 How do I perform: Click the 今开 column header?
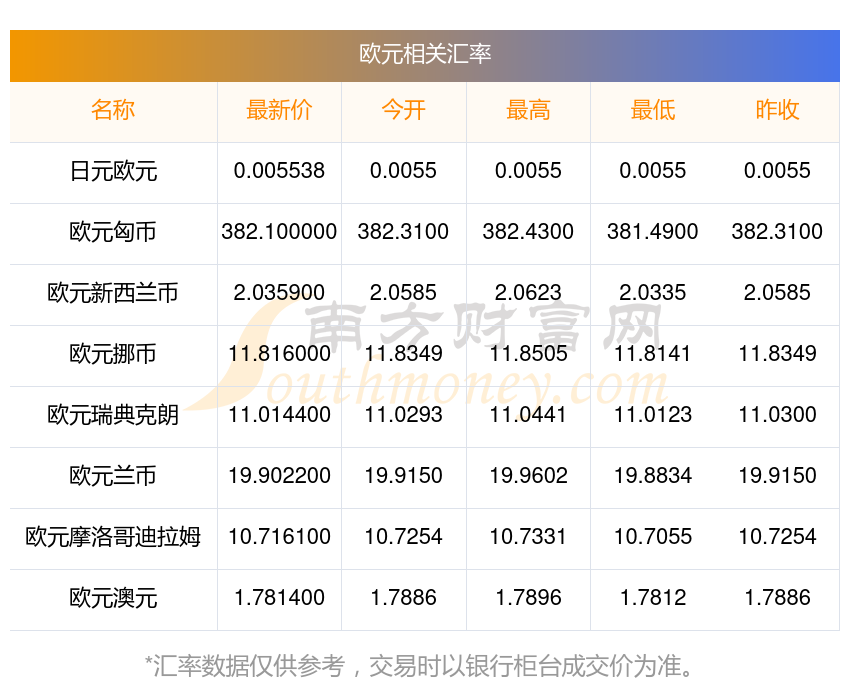tap(403, 111)
